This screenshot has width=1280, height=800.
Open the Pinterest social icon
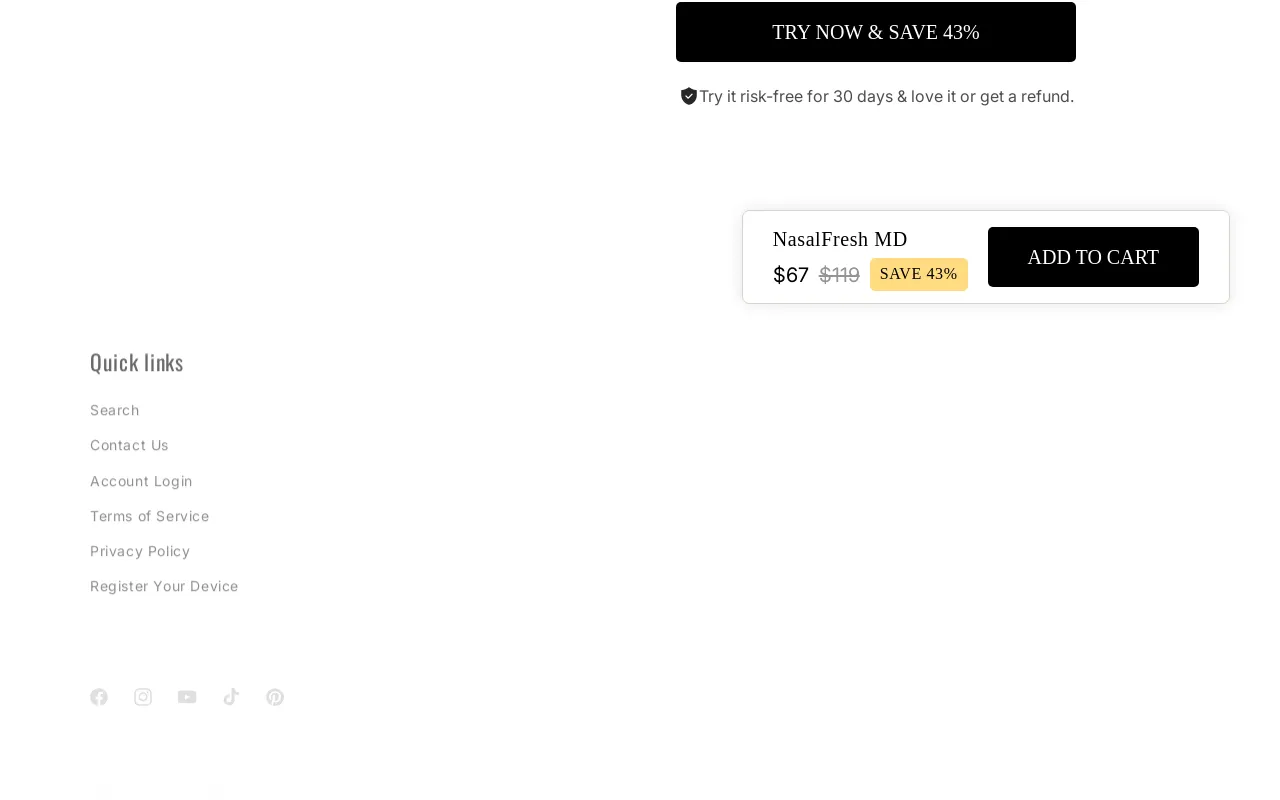click(275, 697)
